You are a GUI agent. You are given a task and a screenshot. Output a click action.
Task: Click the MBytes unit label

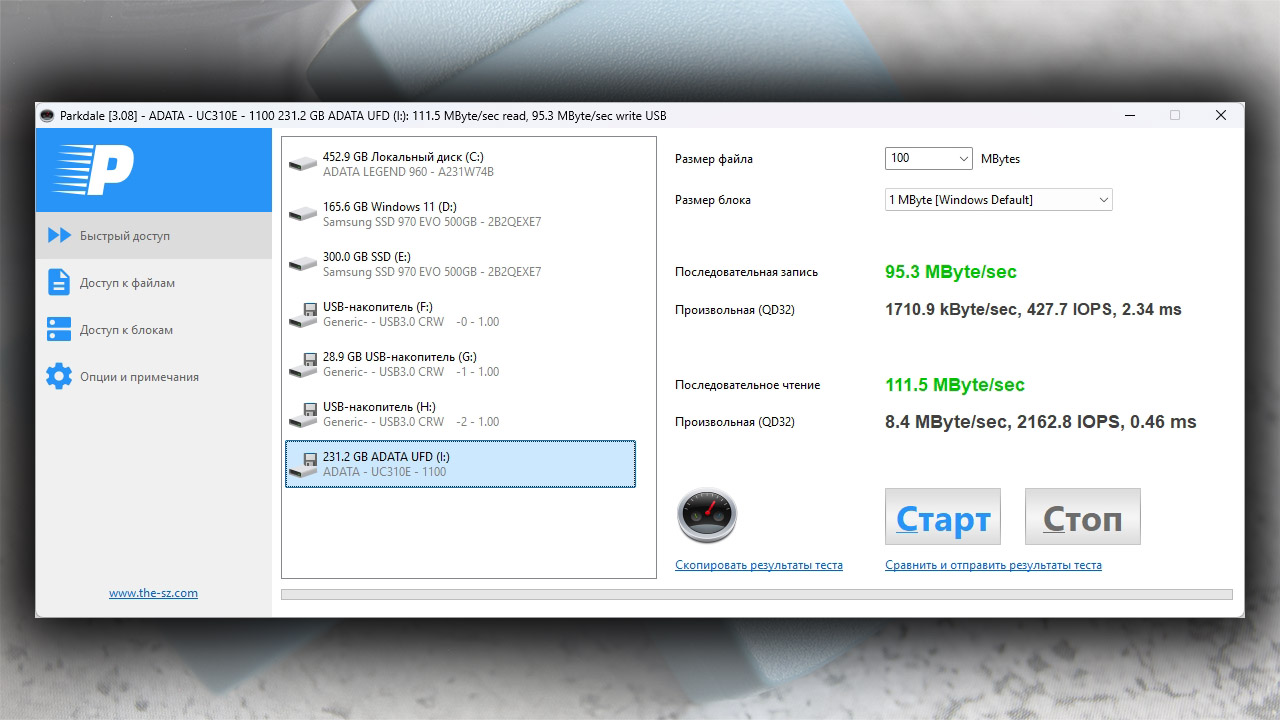click(x=1000, y=159)
